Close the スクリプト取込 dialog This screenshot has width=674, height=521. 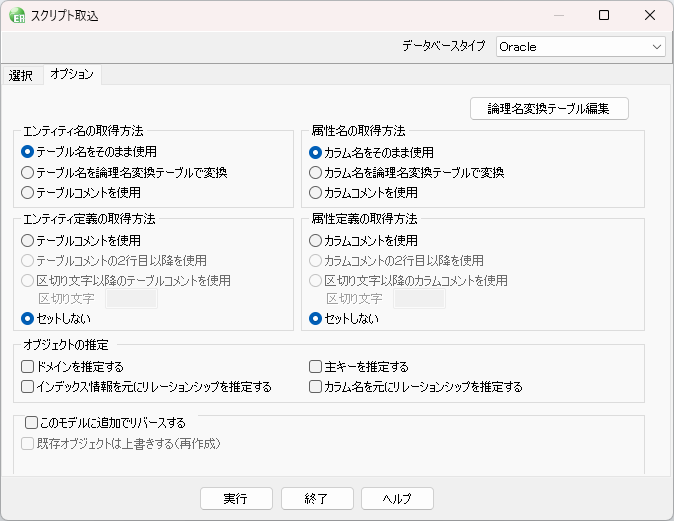650,15
